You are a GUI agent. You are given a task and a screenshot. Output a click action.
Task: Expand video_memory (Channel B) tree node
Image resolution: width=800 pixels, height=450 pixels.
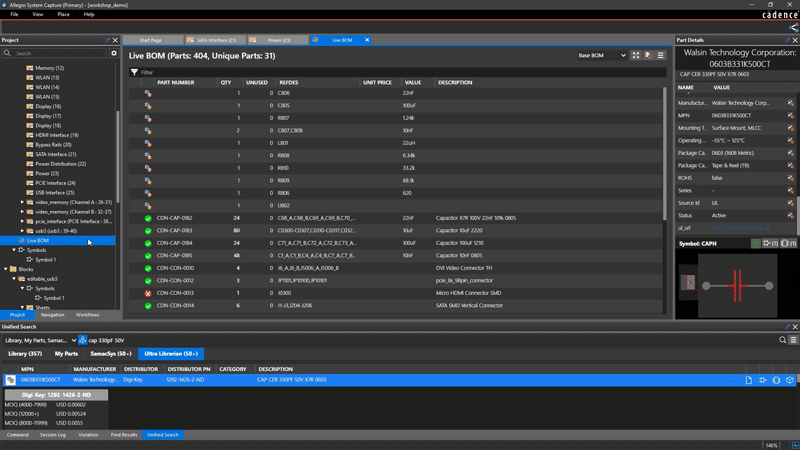(x=22, y=212)
